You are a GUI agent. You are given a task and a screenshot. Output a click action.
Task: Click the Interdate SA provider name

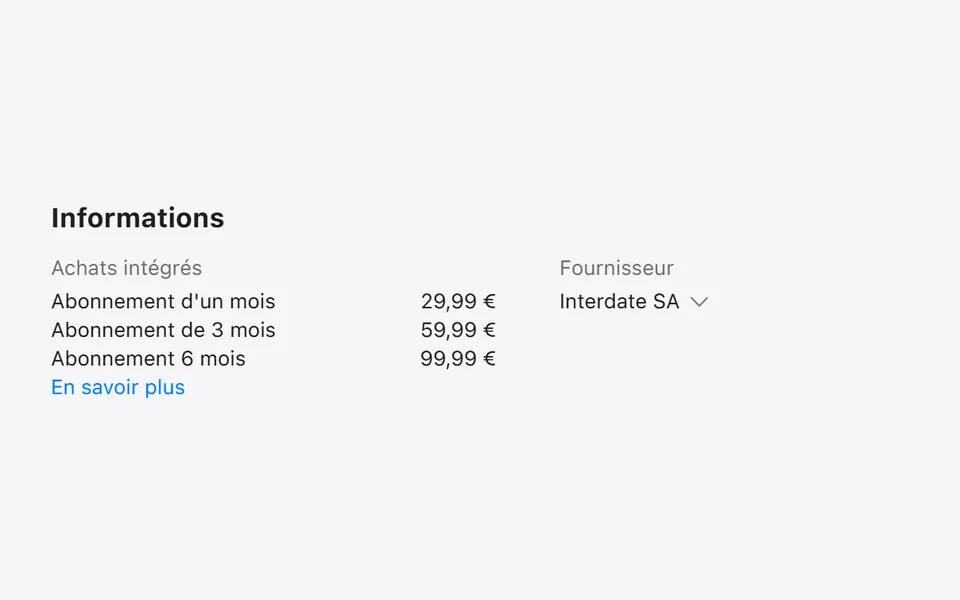point(619,301)
